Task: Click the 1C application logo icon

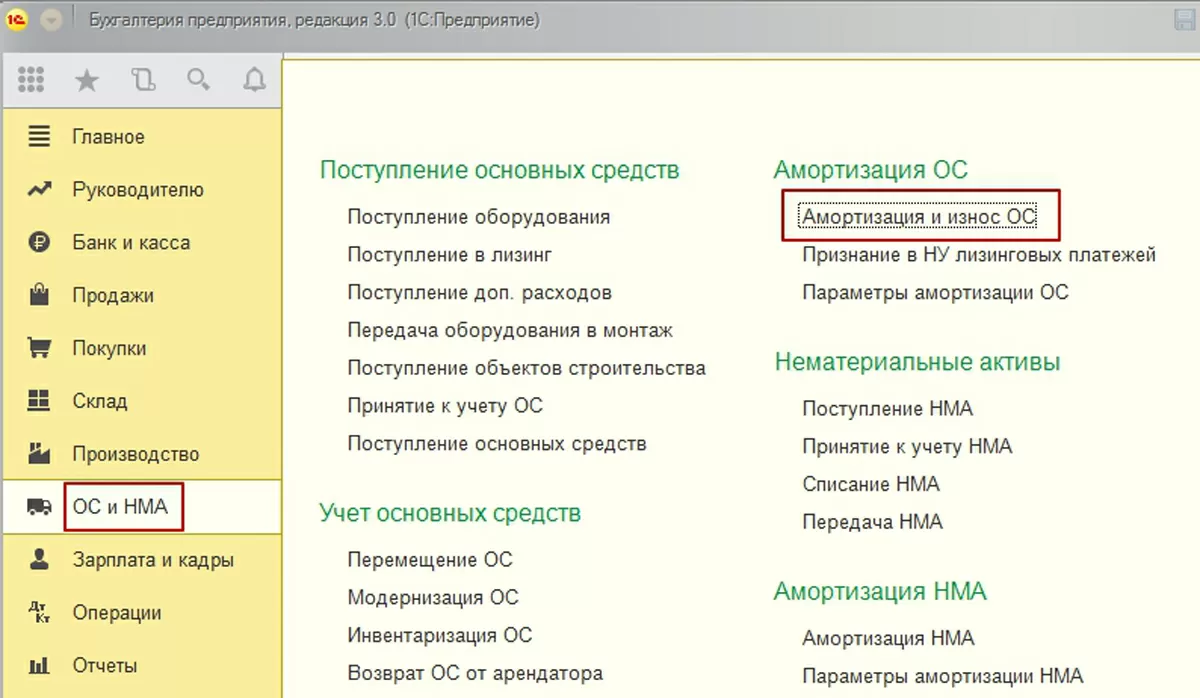Action: 17,19
